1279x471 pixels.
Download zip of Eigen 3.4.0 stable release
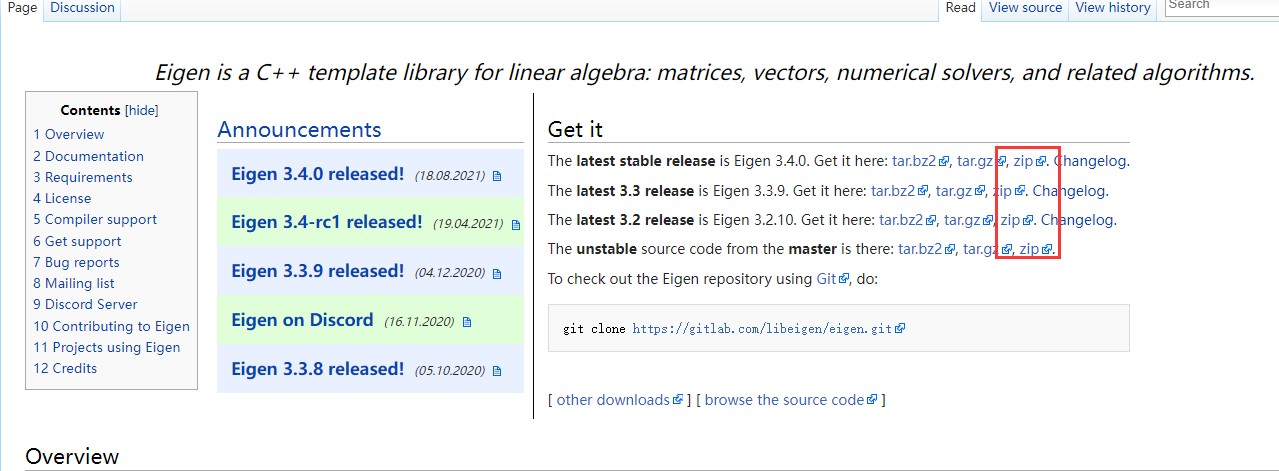coord(1023,161)
